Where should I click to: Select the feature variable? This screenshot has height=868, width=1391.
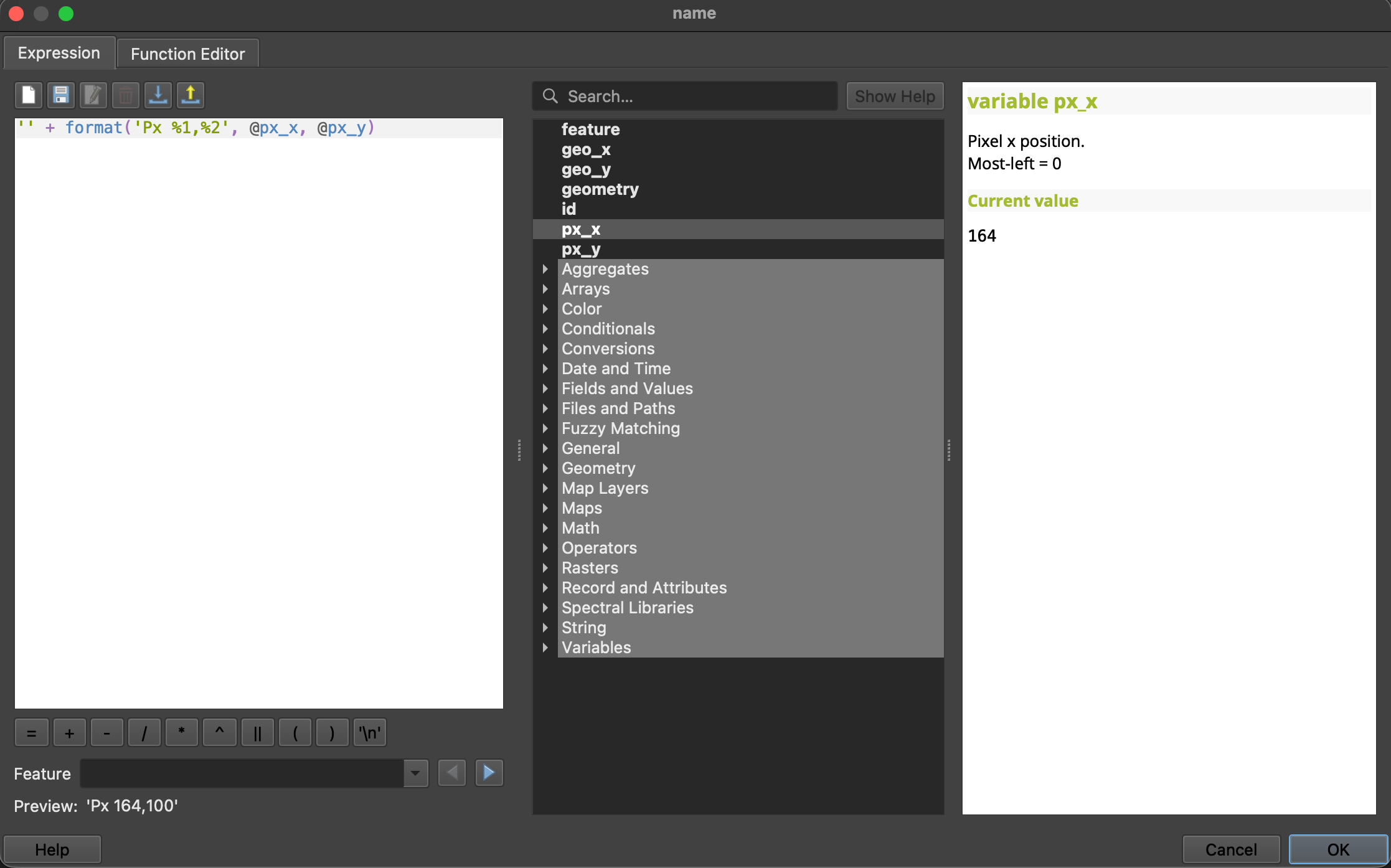click(x=738, y=130)
